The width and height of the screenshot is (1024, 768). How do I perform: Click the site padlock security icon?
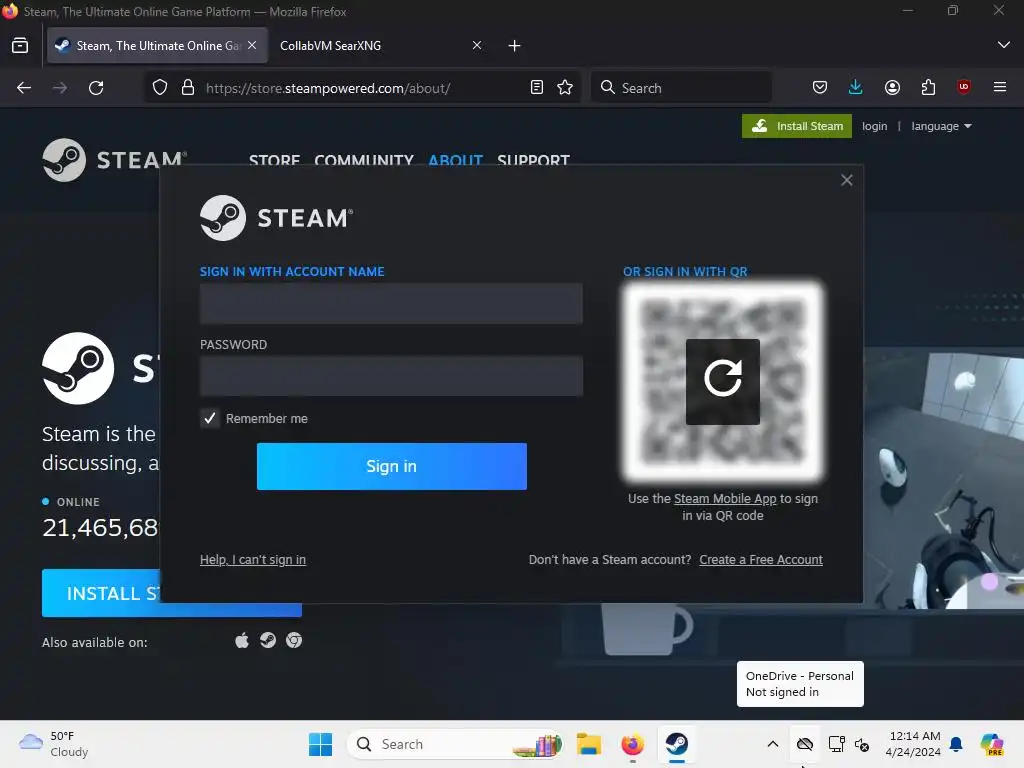point(188,88)
